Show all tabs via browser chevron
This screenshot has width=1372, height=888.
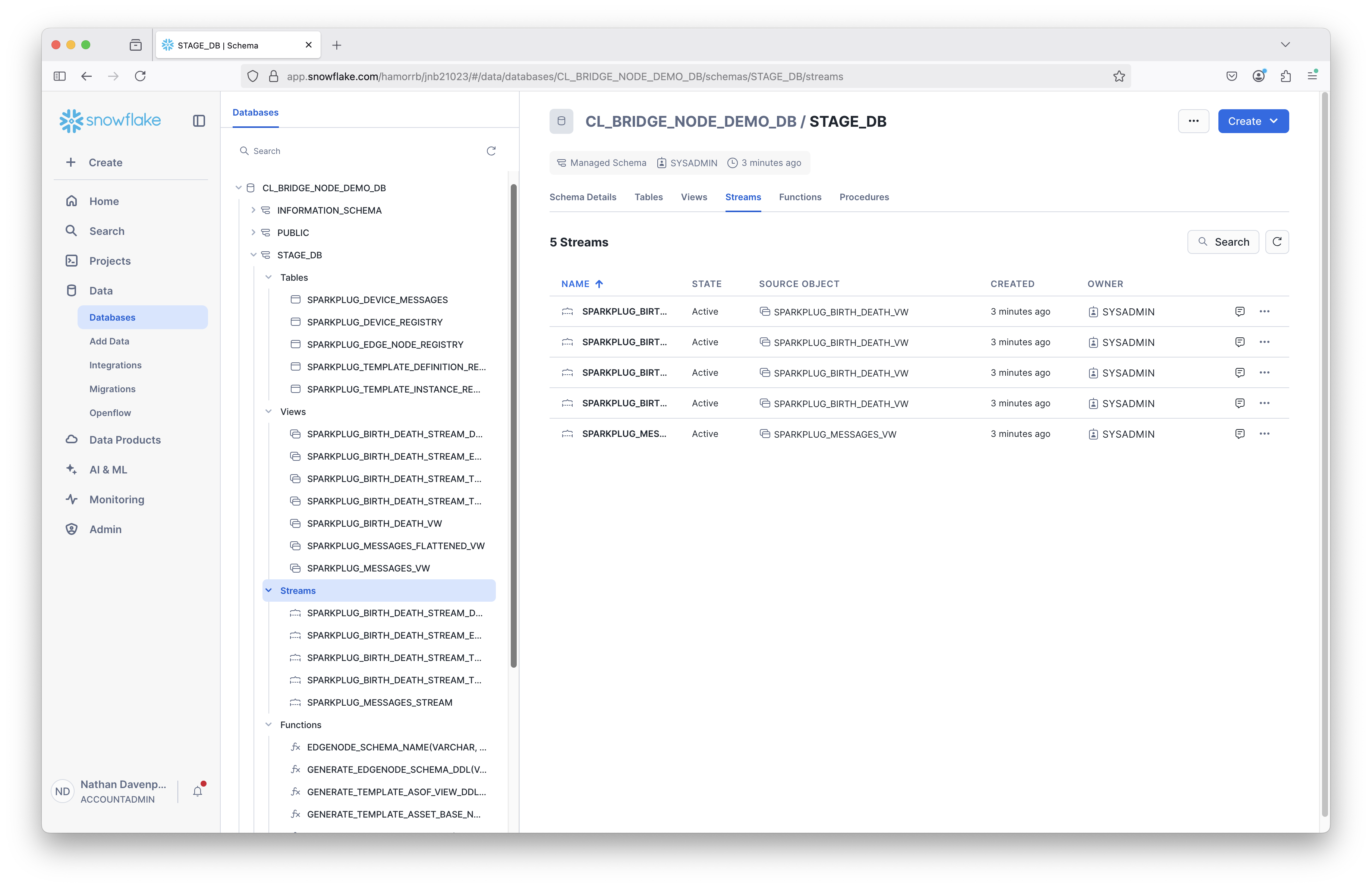[1285, 45]
